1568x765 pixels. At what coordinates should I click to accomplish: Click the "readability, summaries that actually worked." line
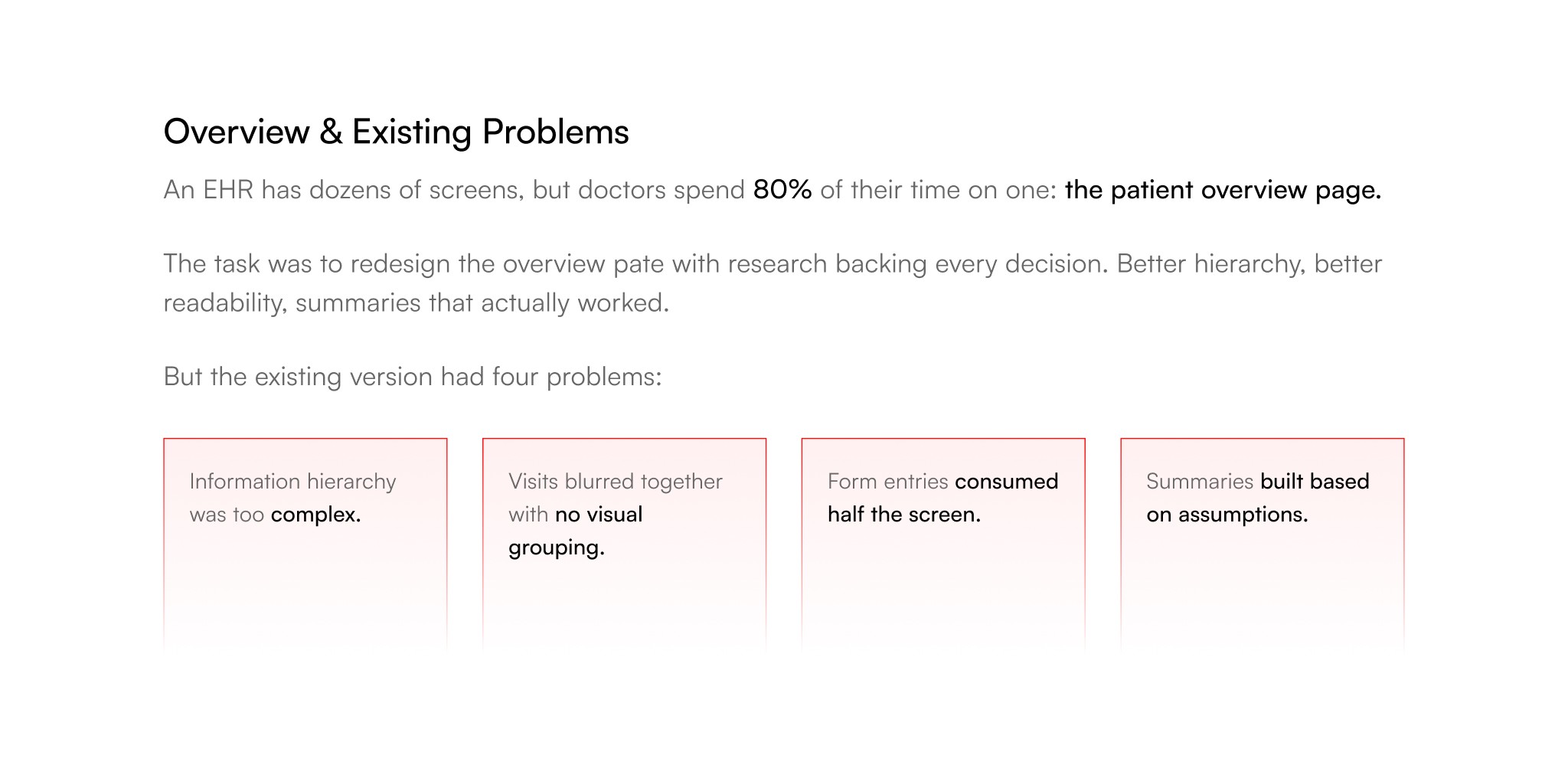(x=416, y=303)
